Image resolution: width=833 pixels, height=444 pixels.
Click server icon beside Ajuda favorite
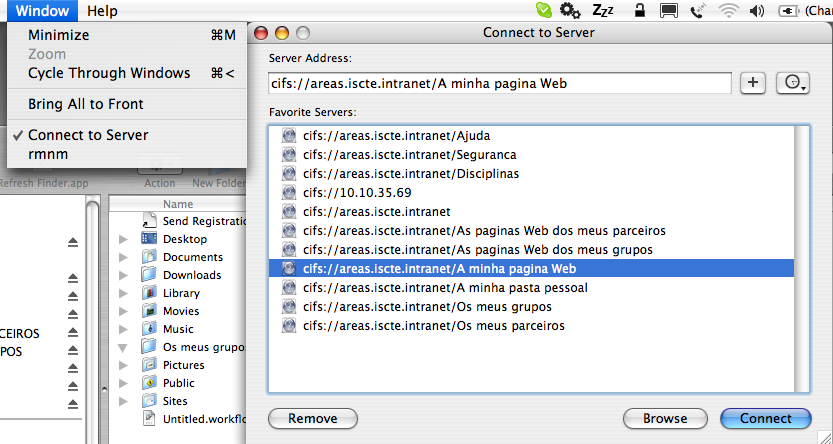pyautogui.click(x=288, y=135)
